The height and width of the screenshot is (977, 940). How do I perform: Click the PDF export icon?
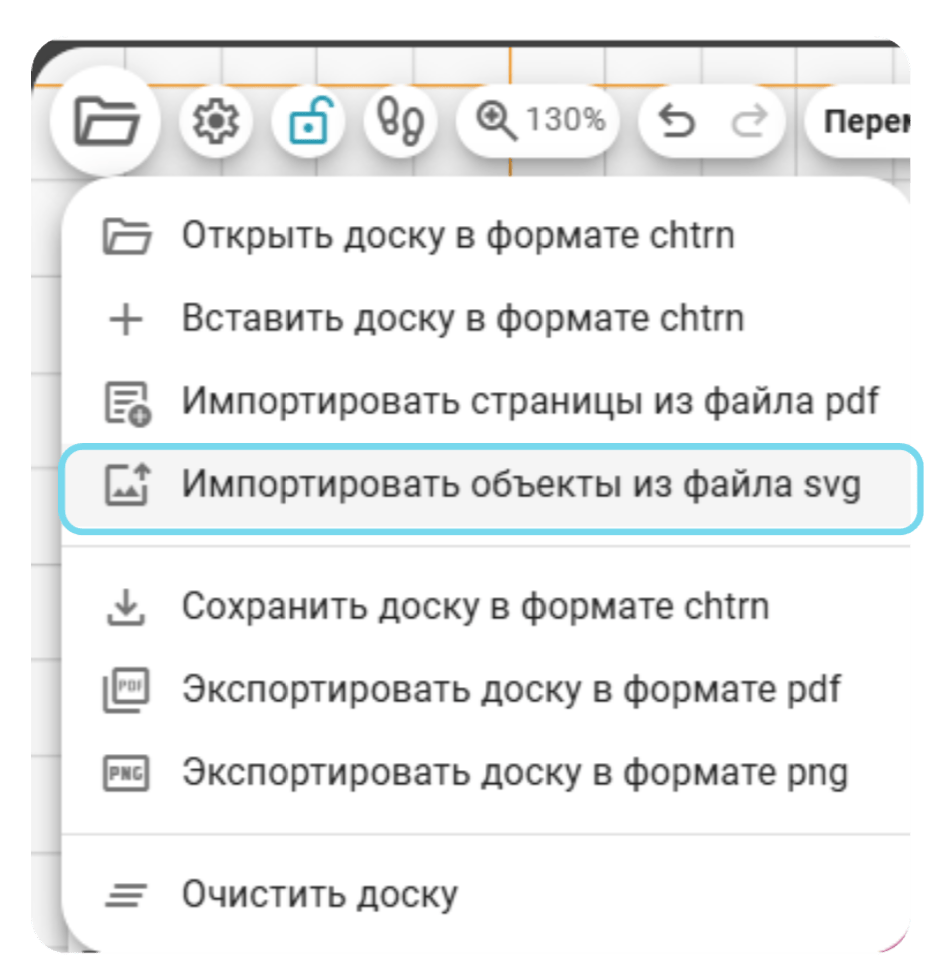[x=126, y=690]
